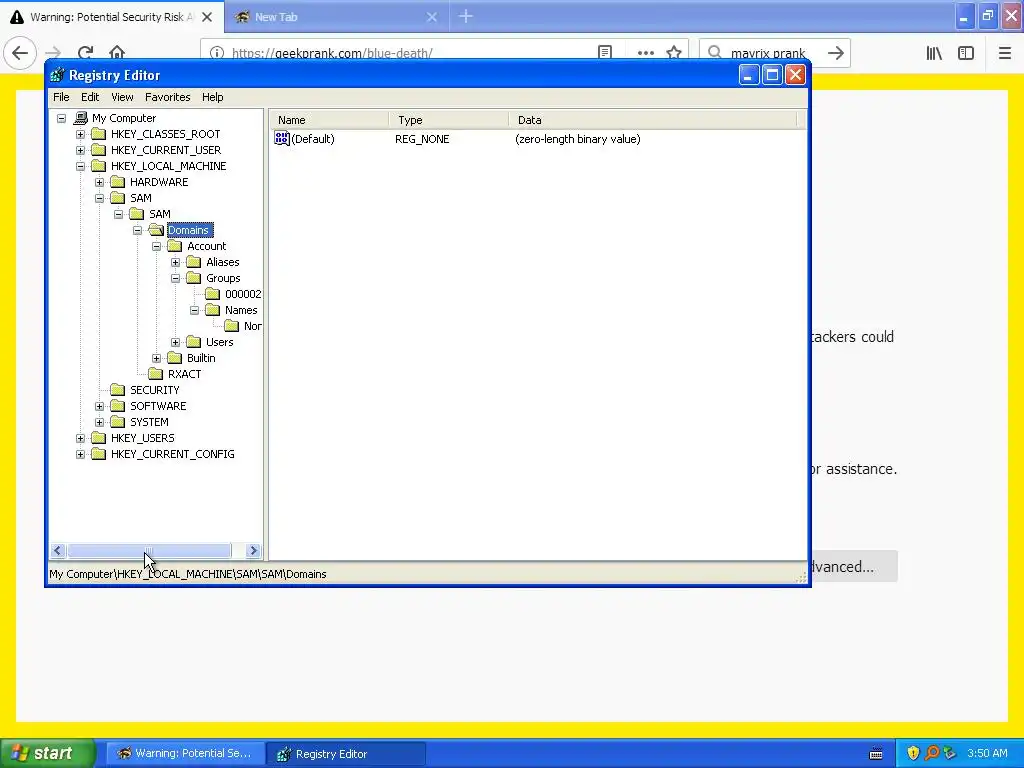This screenshot has width=1024, height=768.
Task: Click the Registry Editor title bar icon
Action: click(x=57, y=75)
